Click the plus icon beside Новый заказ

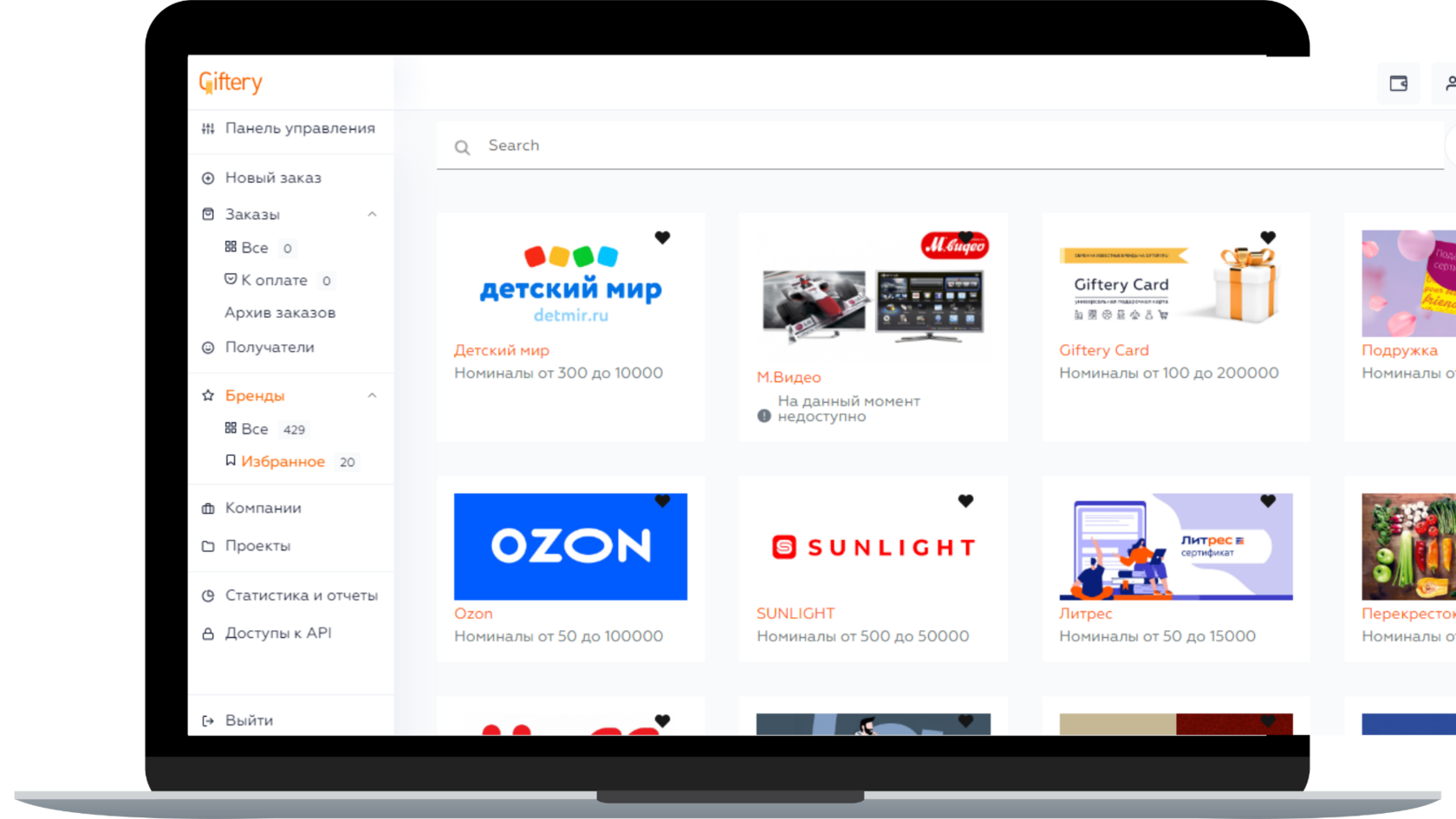click(x=208, y=179)
